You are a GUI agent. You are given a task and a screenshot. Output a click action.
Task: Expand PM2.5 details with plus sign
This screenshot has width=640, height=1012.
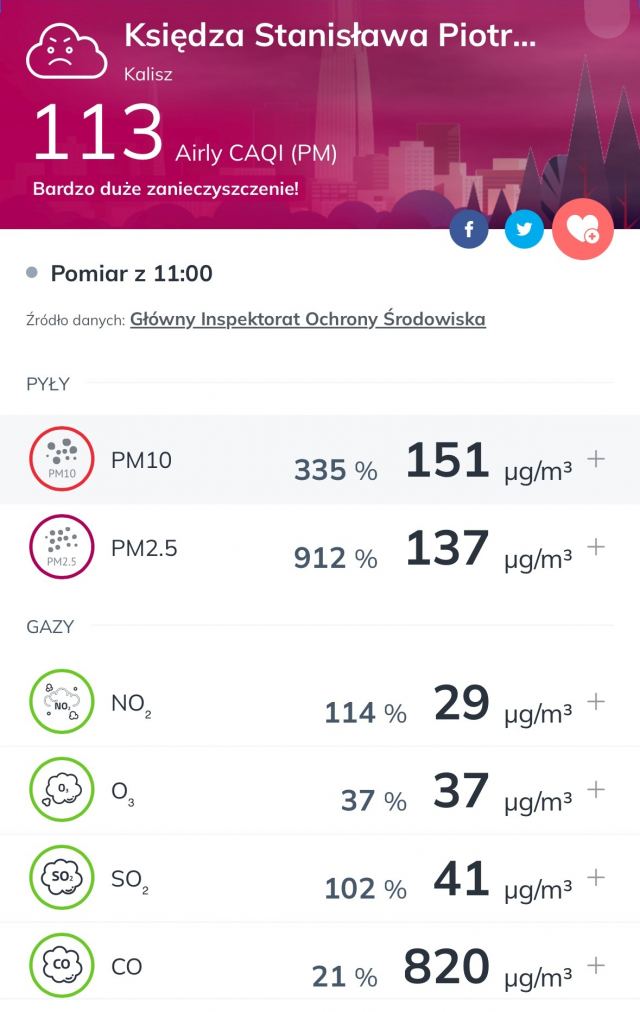point(596,547)
